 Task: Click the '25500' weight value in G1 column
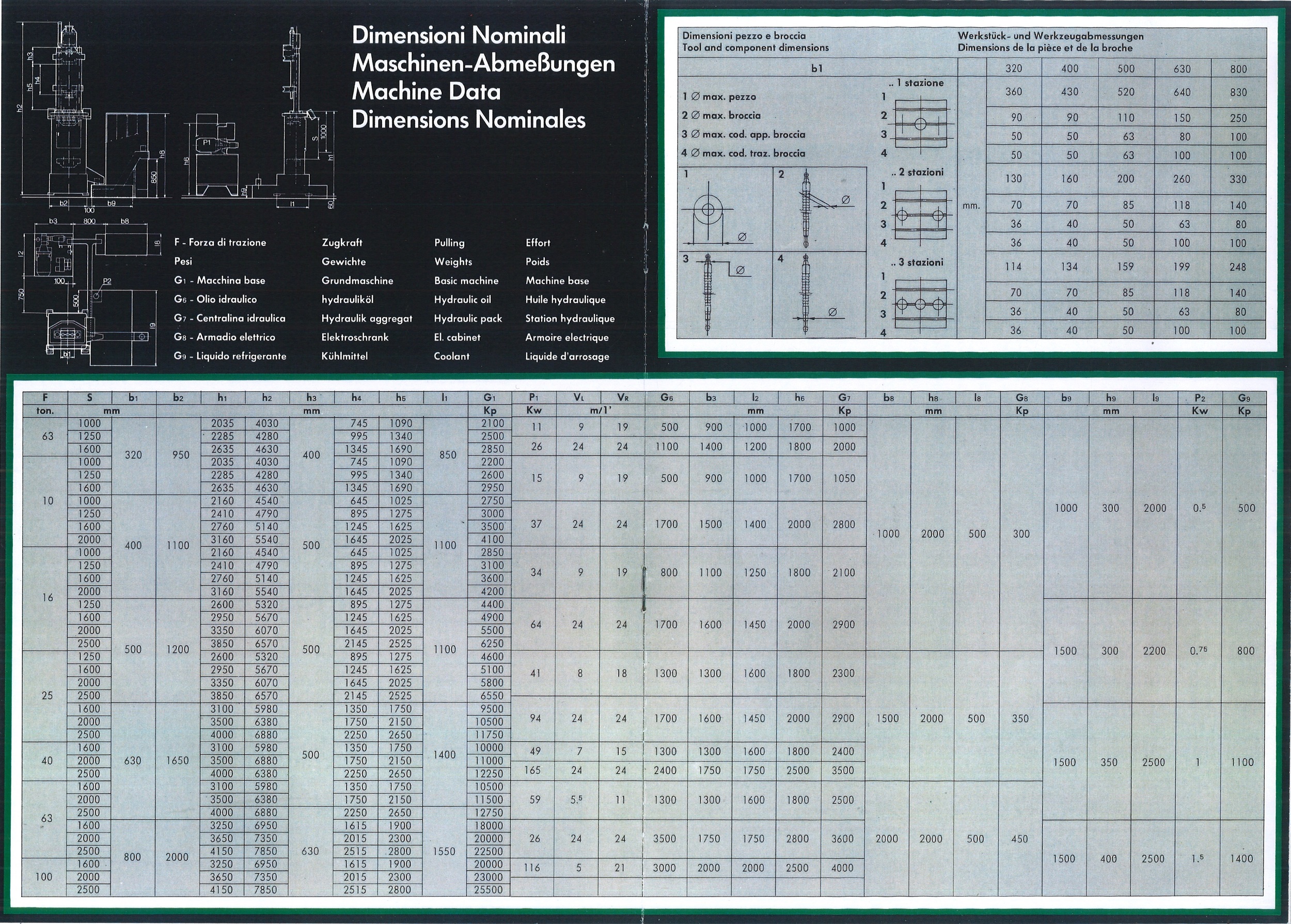(489, 889)
